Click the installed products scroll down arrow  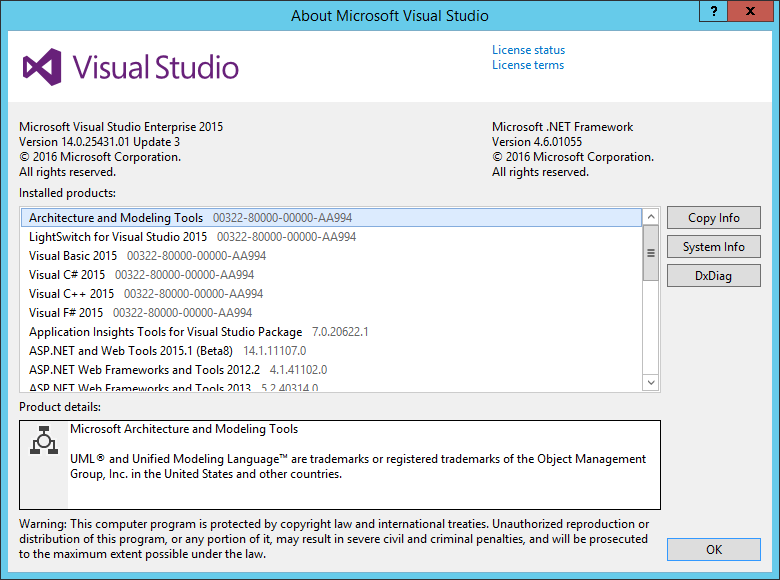[651, 383]
